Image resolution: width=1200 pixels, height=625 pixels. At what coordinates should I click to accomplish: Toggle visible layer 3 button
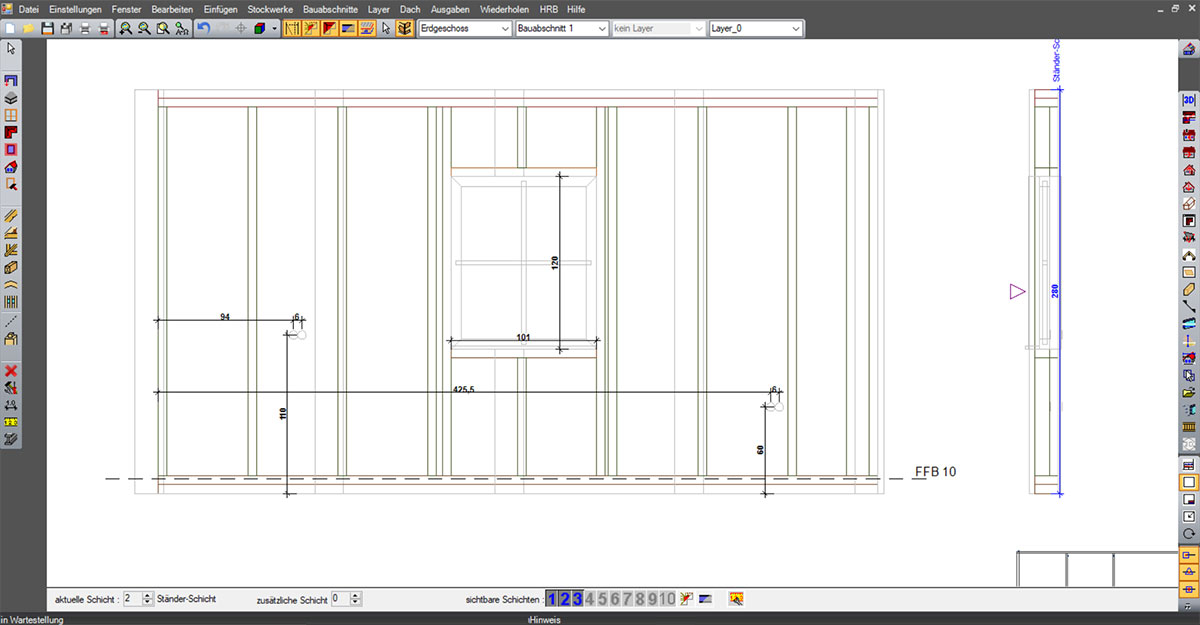click(x=577, y=599)
